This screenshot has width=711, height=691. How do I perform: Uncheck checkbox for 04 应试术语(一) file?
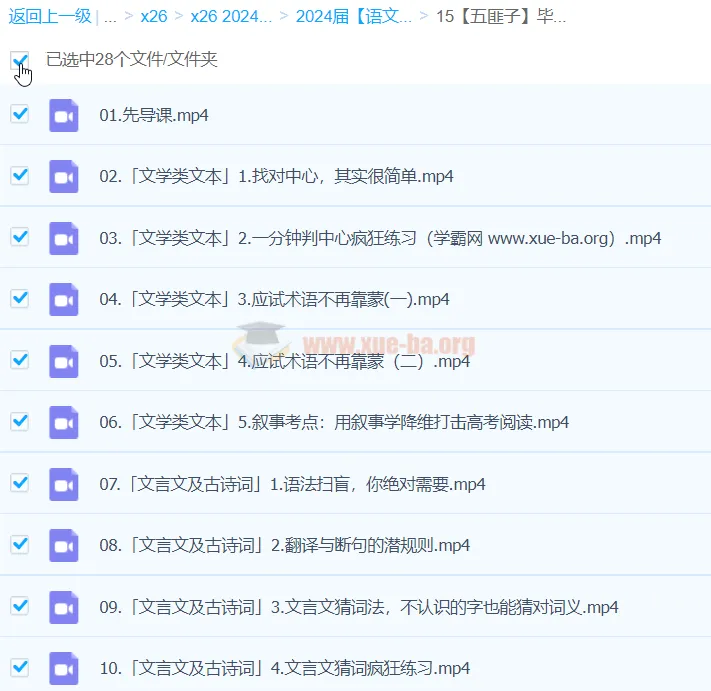19,298
